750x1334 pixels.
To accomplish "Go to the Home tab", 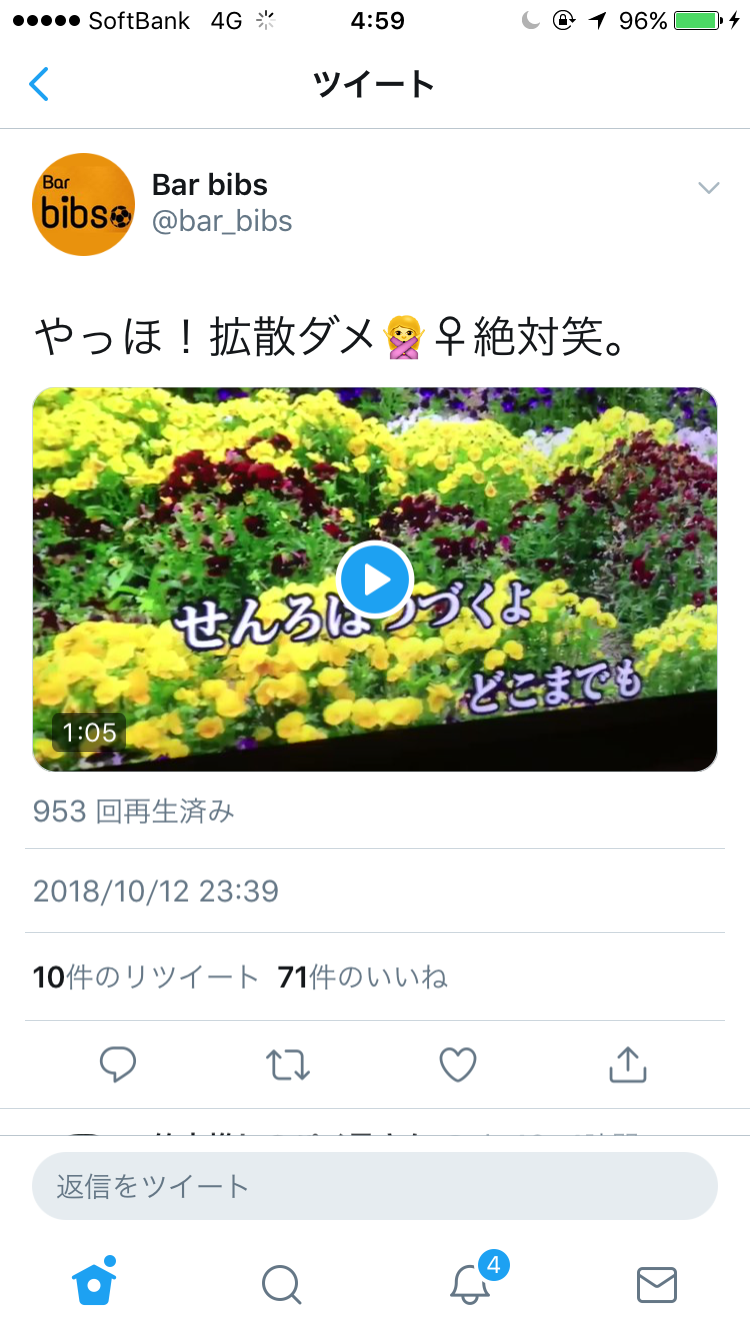I will click(94, 1281).
